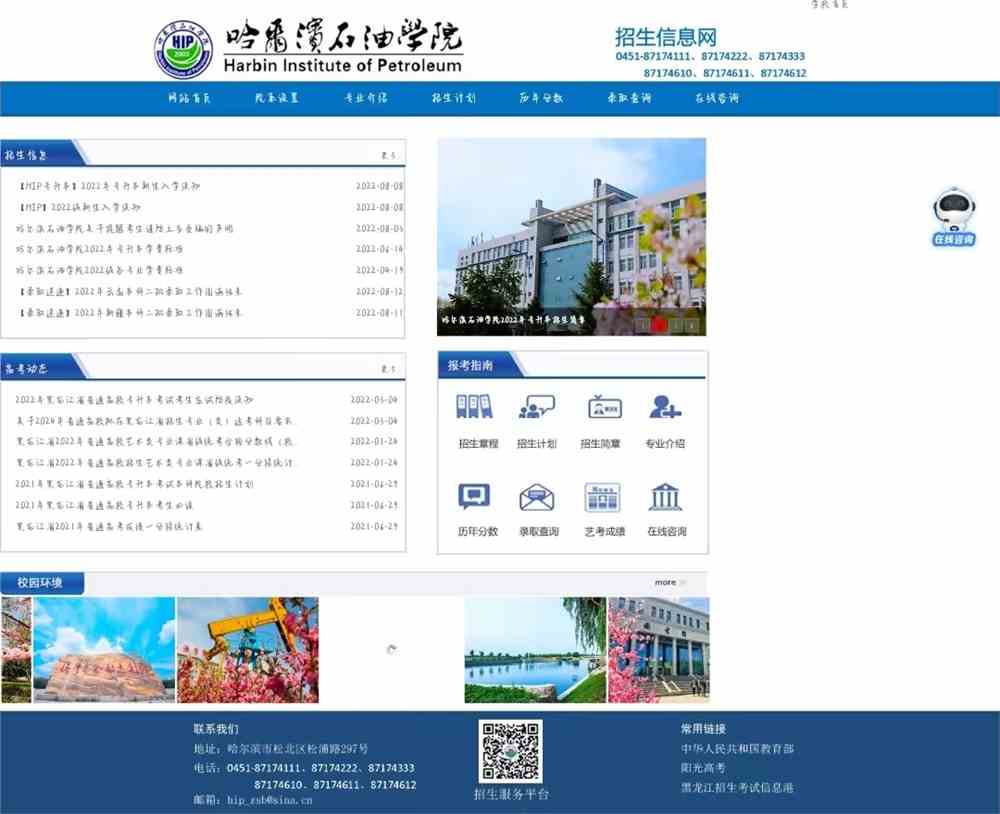Open 在线咨询 in top navigation bar
This screenshot has height=814, width=1000.
(x=717, y=98)
